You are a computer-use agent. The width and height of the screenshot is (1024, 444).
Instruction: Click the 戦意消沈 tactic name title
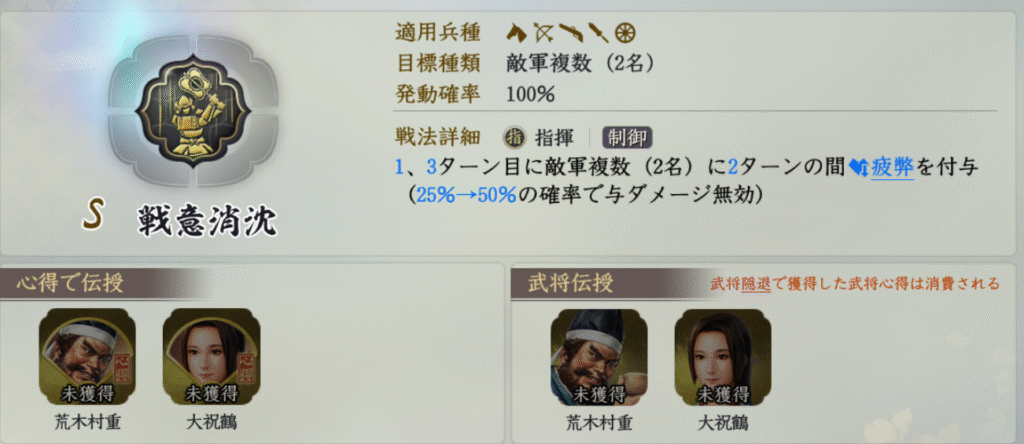point(208,221)
